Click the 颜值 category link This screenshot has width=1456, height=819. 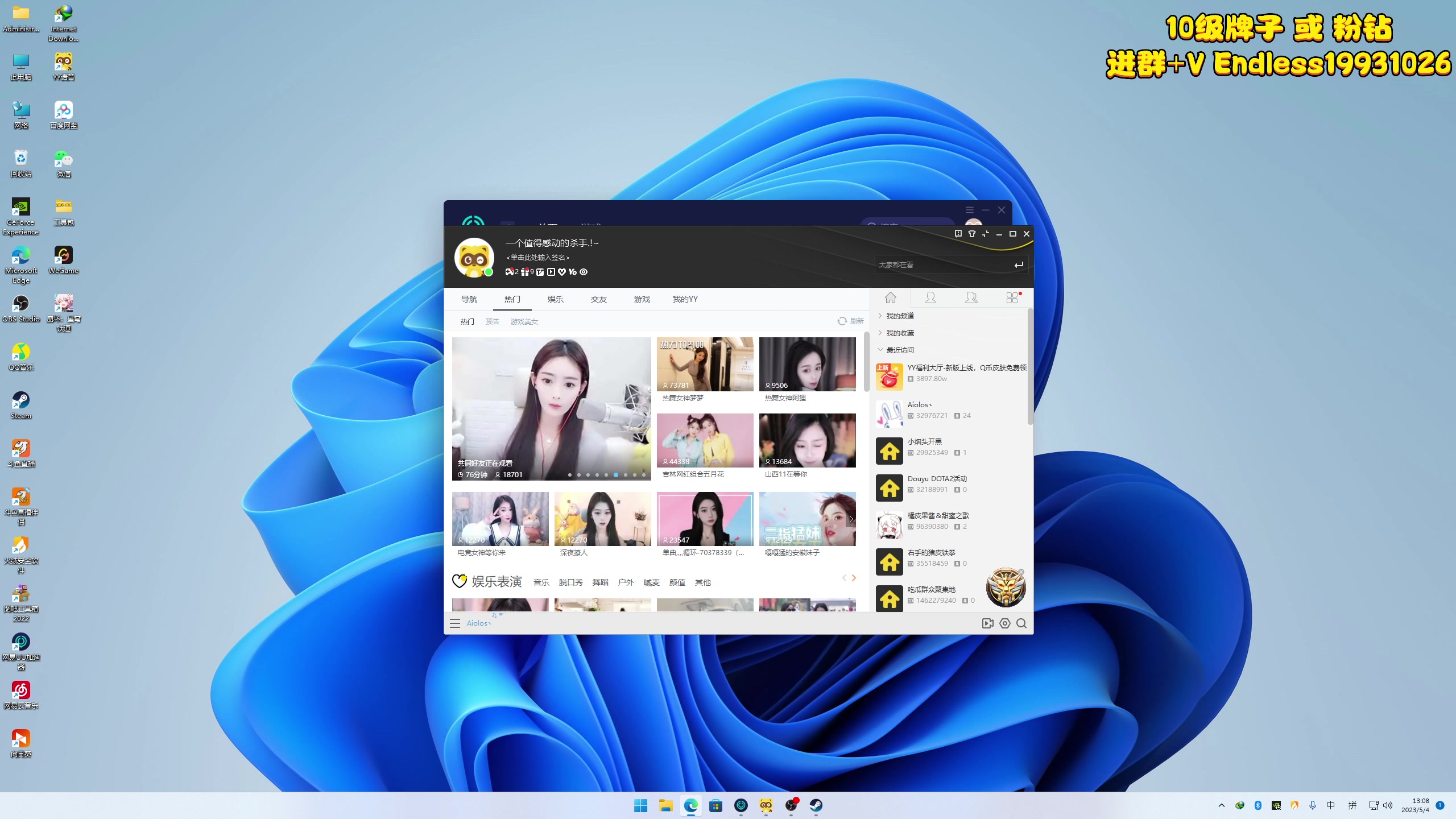(677, 582)
